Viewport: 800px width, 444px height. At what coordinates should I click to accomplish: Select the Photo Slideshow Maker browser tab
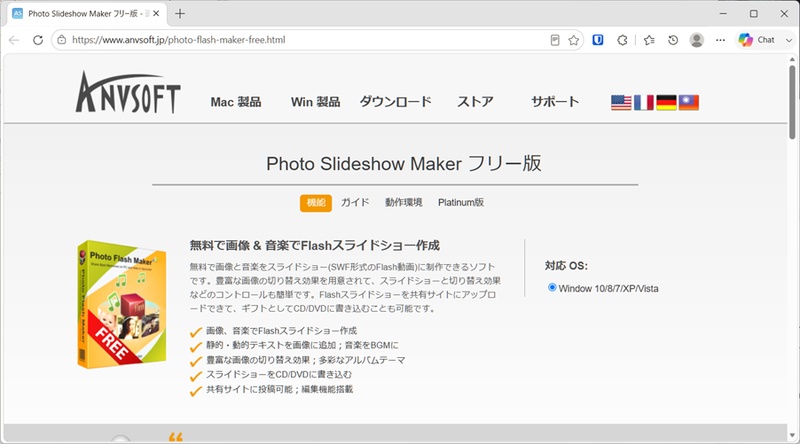pos(87,14)
